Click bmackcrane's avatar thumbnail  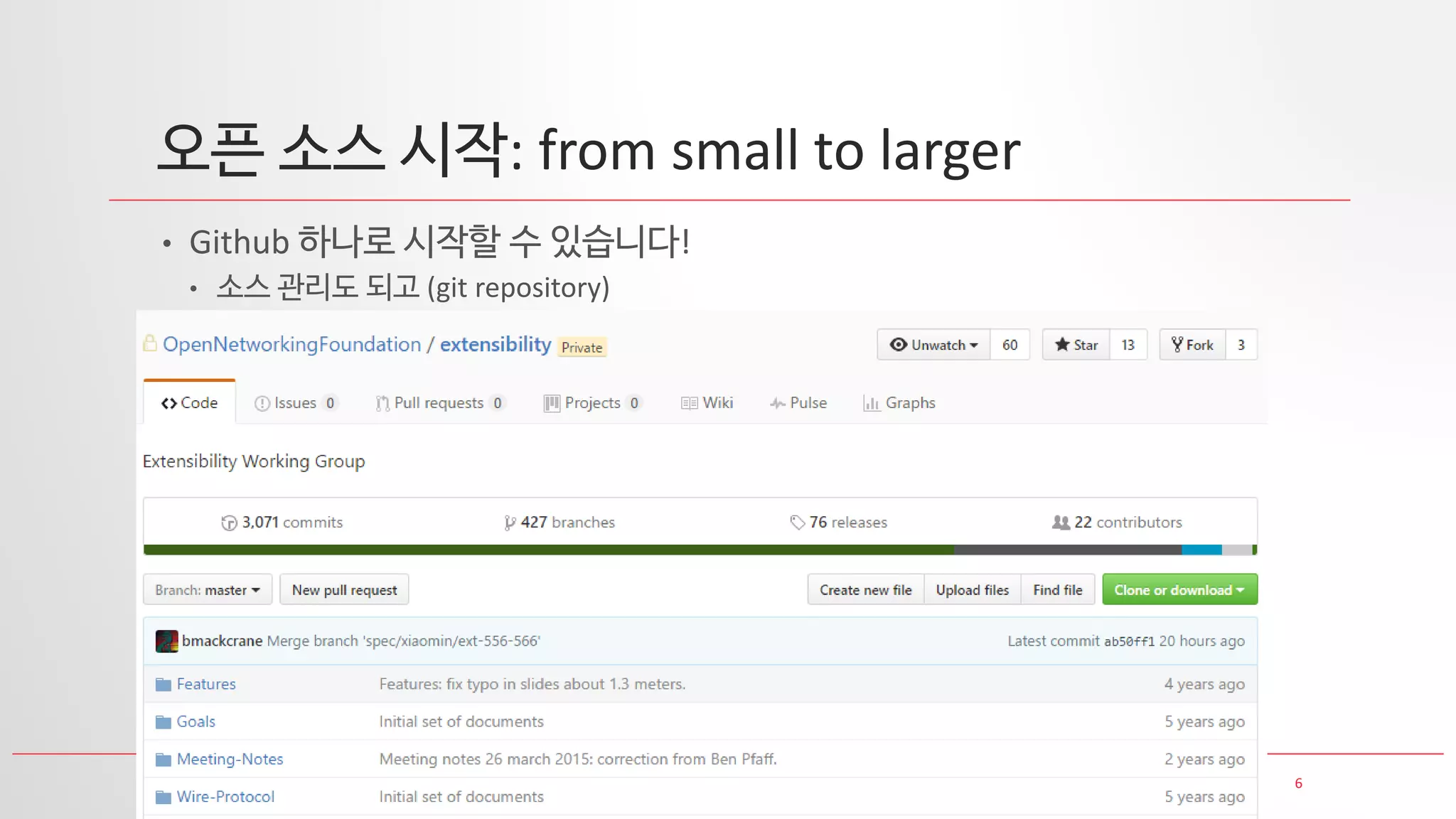coord(166,641)
